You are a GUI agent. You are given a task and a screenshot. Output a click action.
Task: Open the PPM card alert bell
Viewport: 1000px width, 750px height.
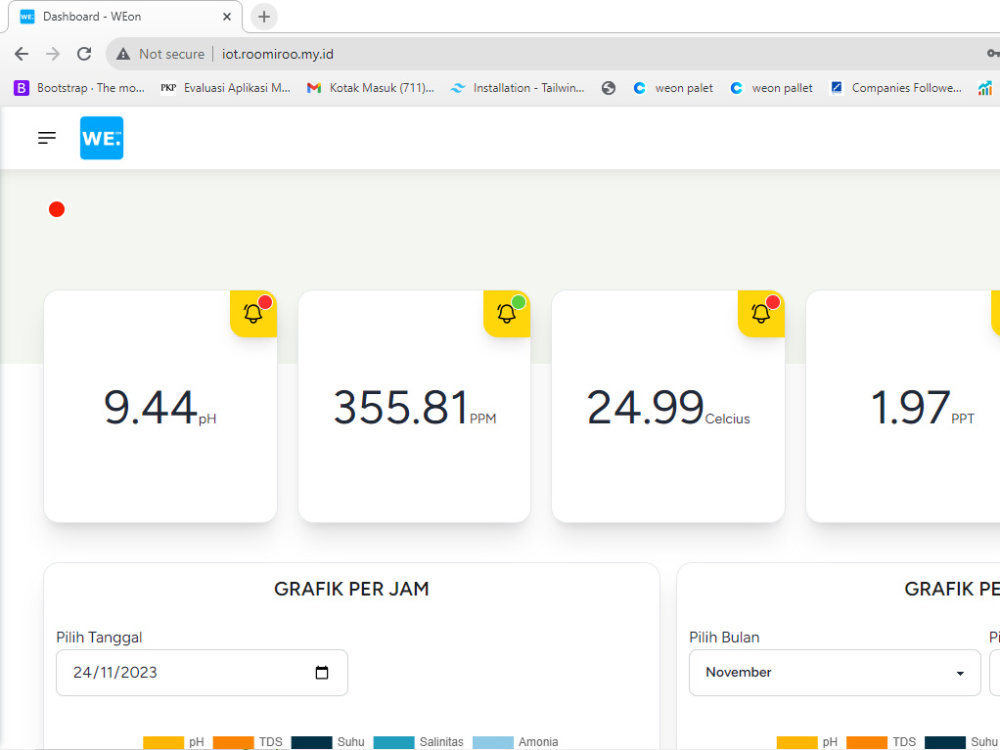pos(506,314)
